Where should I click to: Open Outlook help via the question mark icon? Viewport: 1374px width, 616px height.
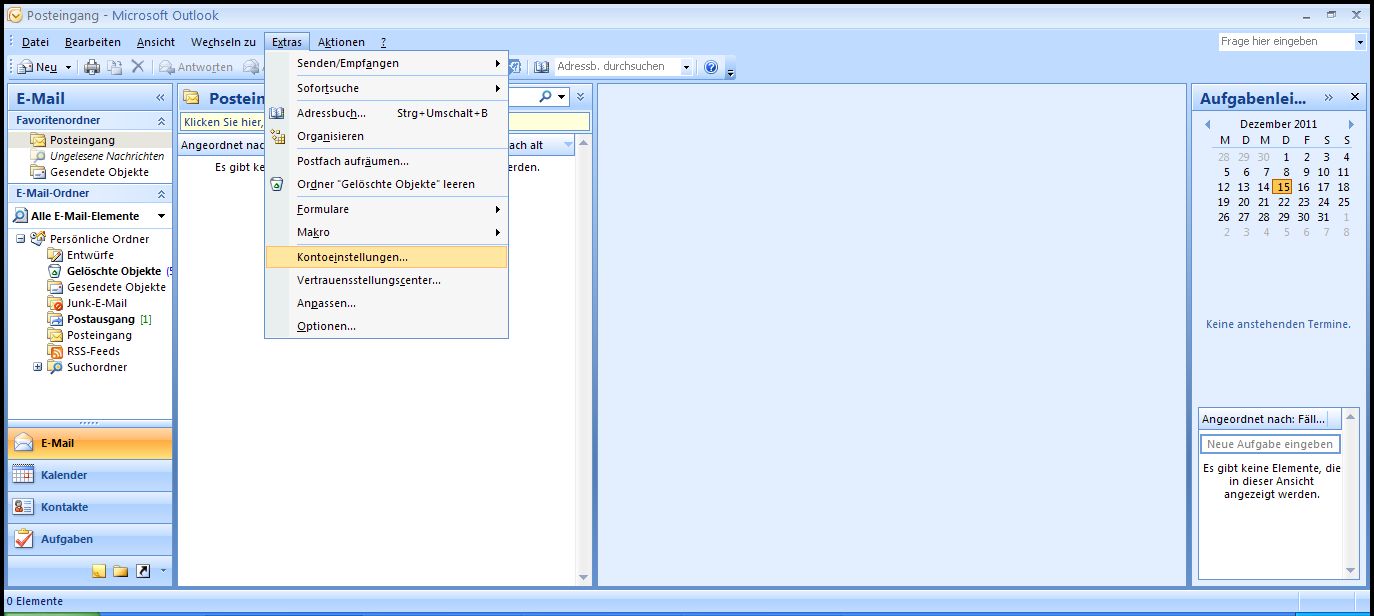point(711,67)
